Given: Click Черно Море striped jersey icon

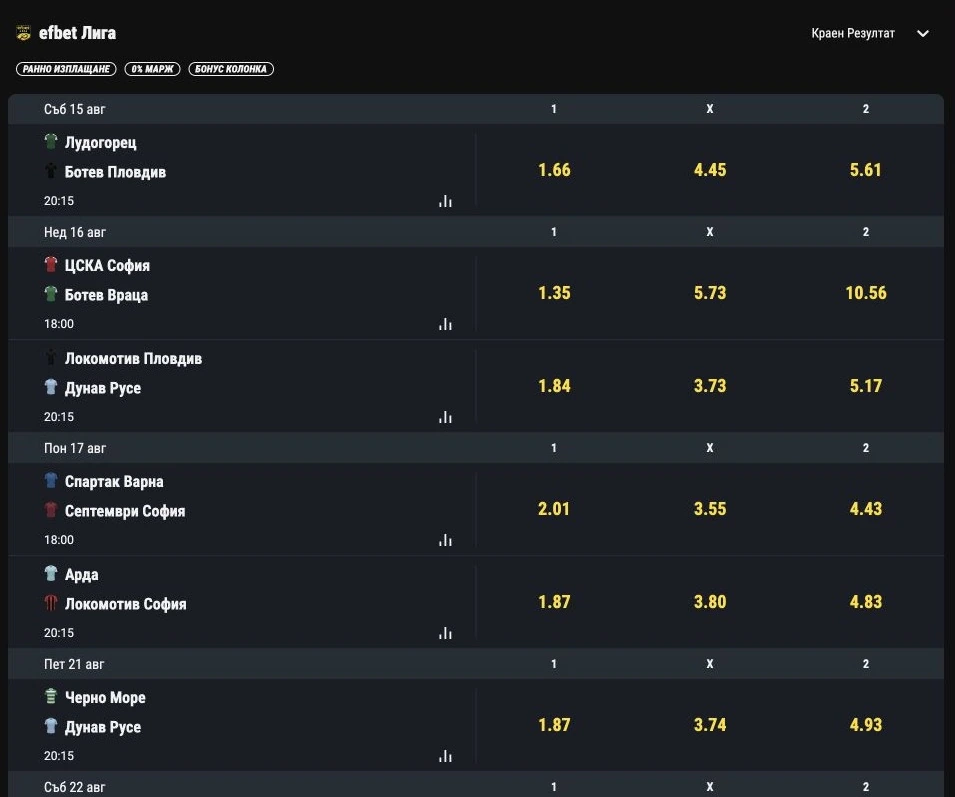Looking at the screenshot, I should pyautogui.click(x=51, y=697).
